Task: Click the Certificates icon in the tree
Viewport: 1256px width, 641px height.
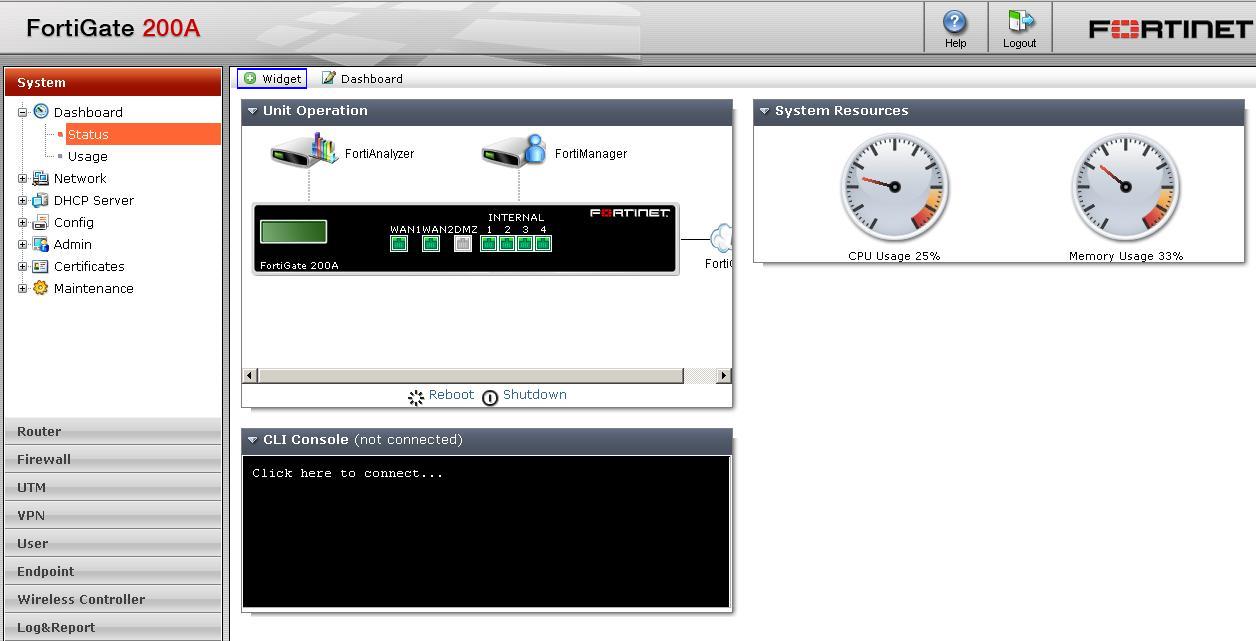Action: point(41,266)
